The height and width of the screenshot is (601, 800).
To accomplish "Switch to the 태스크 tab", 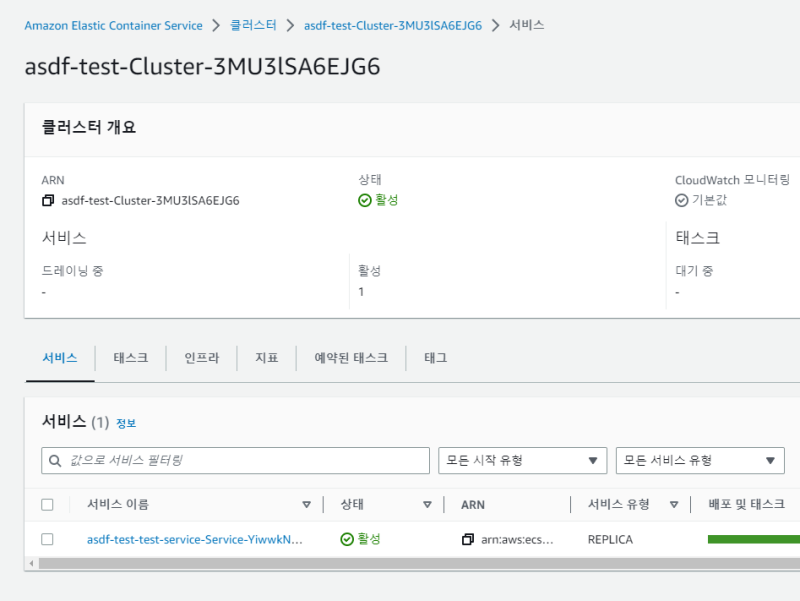I will coord(130,357).
